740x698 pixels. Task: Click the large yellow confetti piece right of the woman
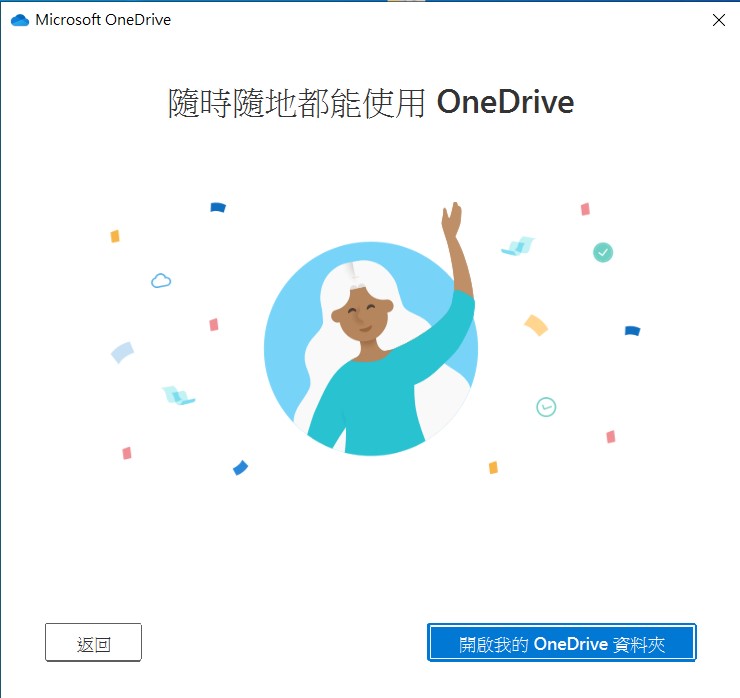(x=536, y=325)
